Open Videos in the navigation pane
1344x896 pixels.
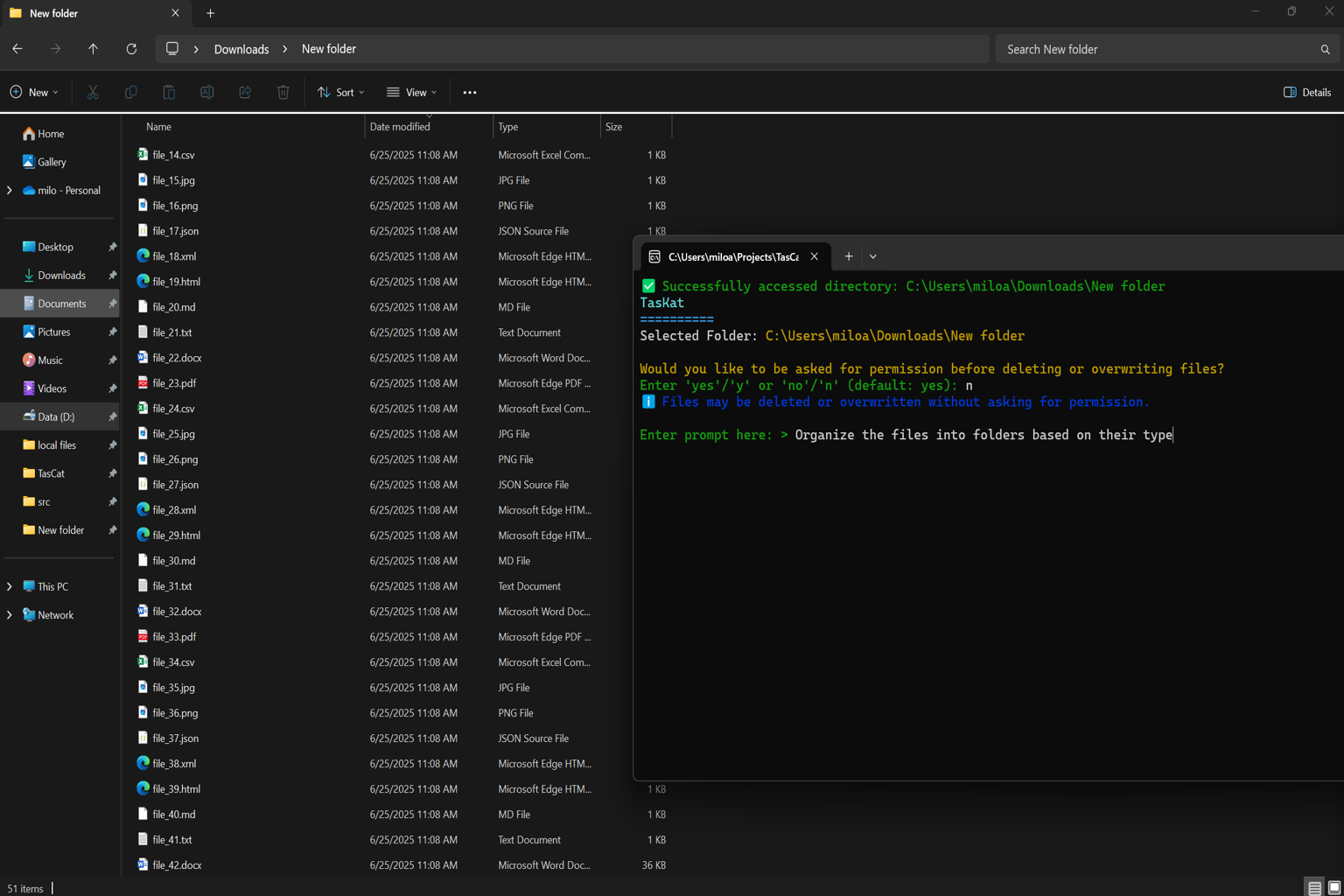(52, 388)
